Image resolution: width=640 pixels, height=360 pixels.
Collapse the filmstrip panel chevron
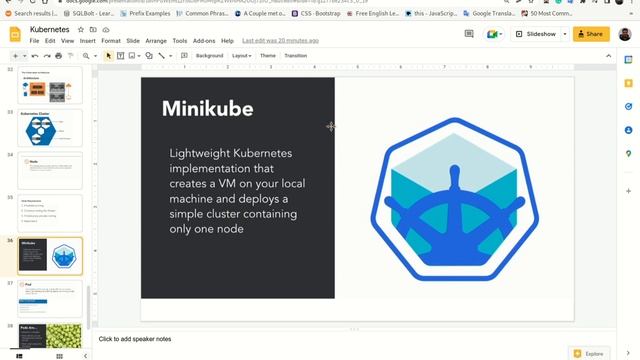pyautogui.click(x=85, y=356)
